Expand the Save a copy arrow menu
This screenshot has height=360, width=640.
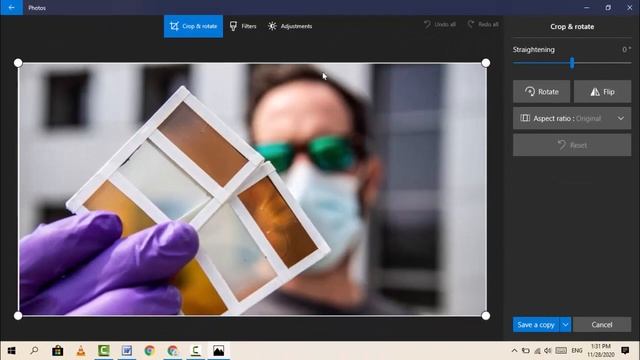(565, 324)
